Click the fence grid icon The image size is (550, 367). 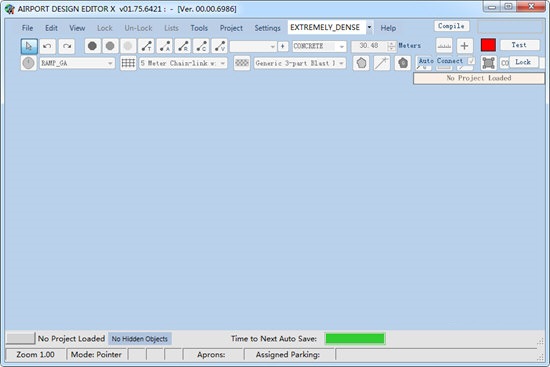point(128,64)
